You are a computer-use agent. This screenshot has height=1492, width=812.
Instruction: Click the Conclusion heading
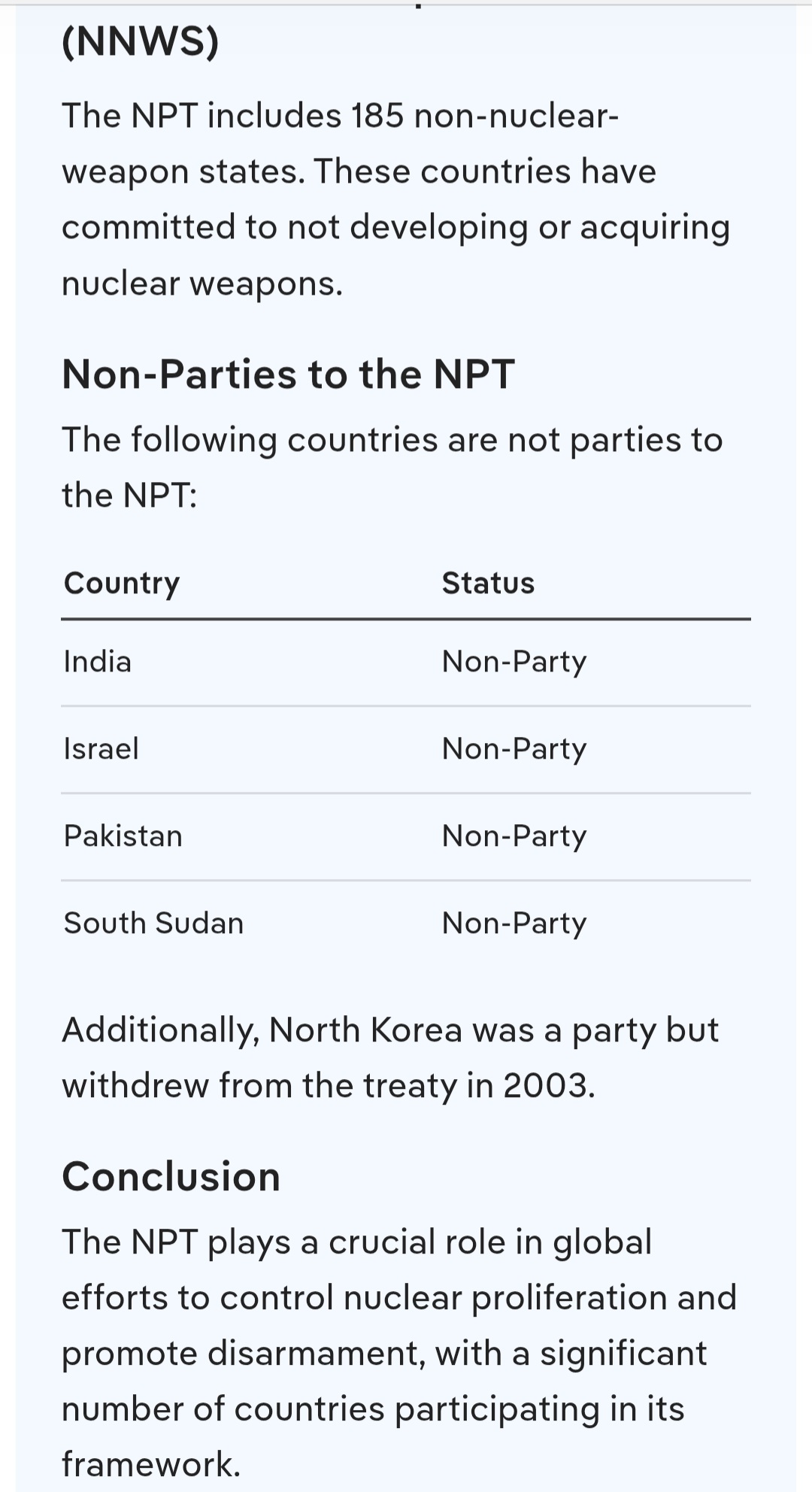click(x=171, y=1176)
